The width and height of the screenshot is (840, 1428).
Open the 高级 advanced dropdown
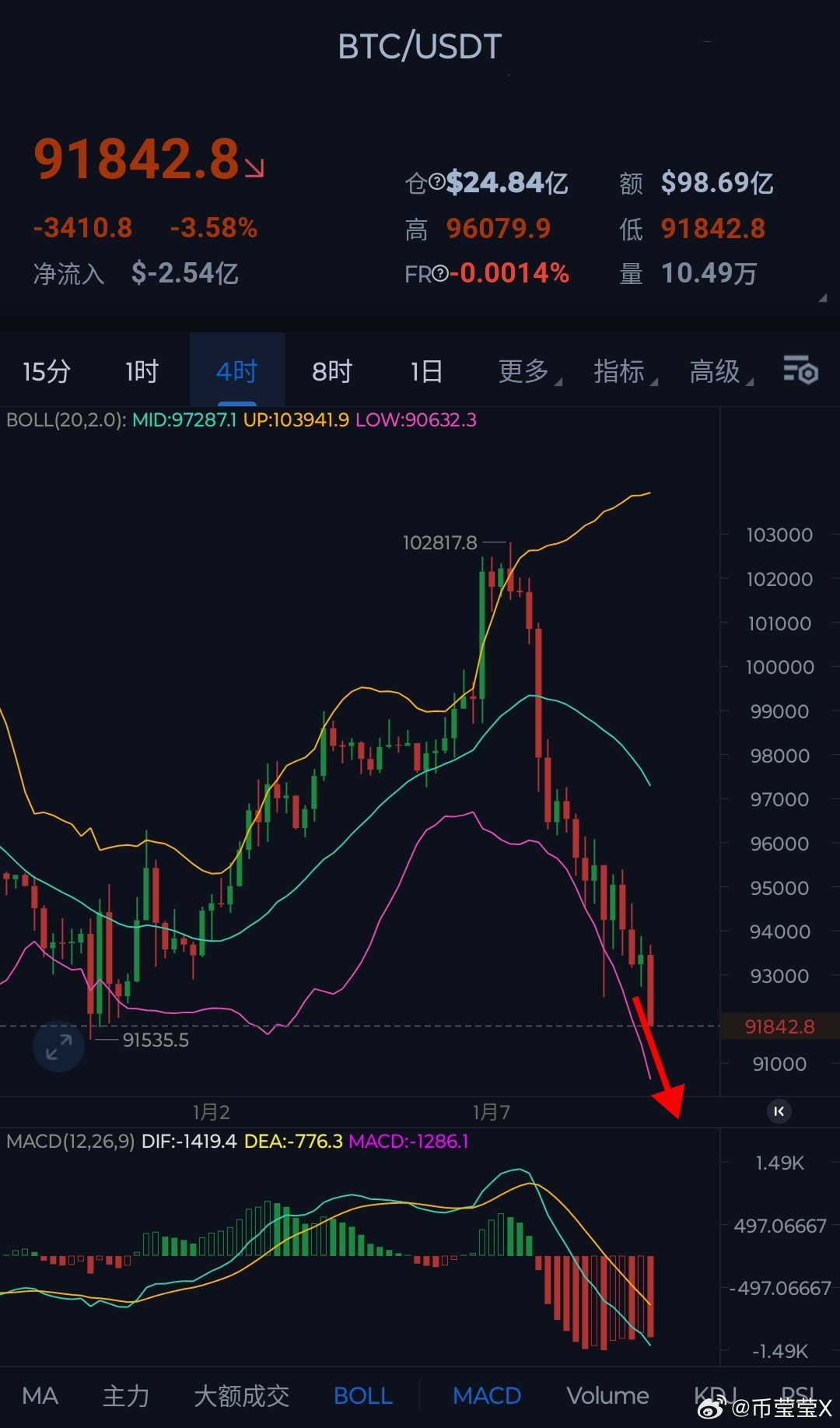[721, 371]
